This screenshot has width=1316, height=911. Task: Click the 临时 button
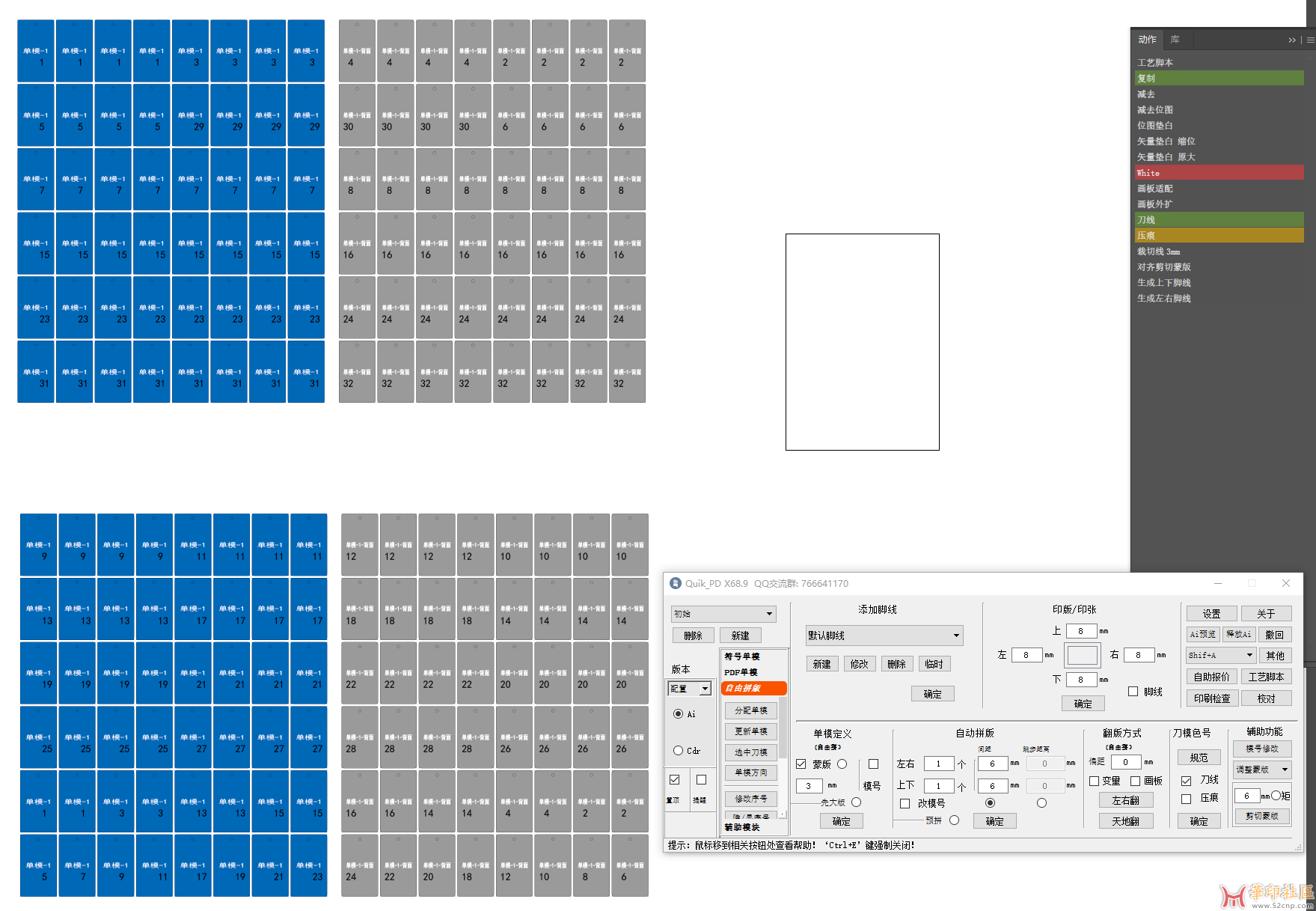pos(934,664)
